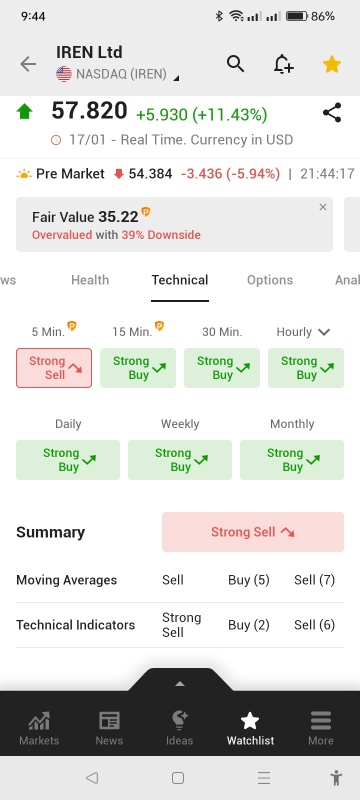Viewport: 360px width, 800px height.
Task: Add alert using bell plus icon
Action: click(283, 64)
